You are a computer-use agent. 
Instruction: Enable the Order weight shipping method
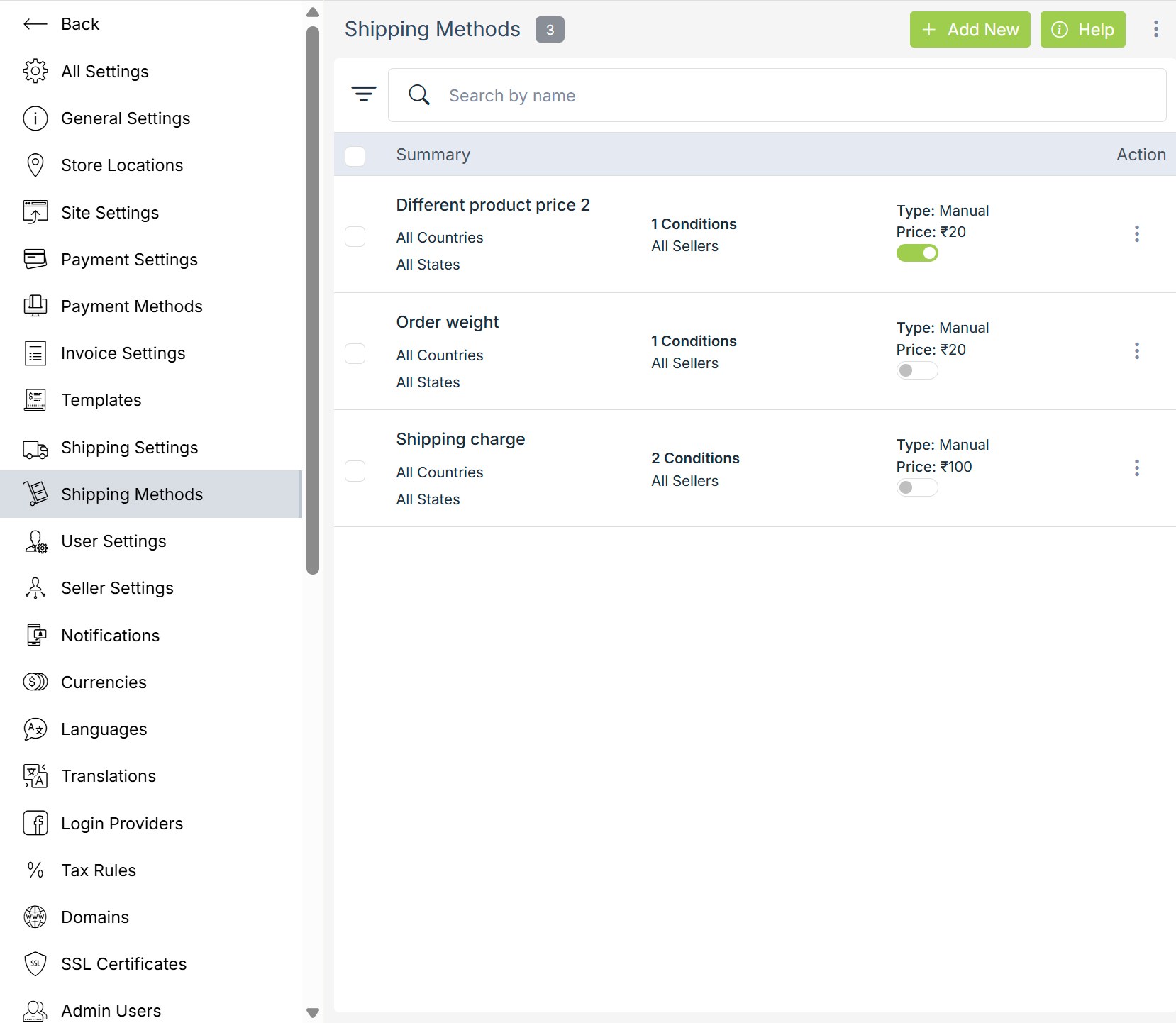[916, 370]
